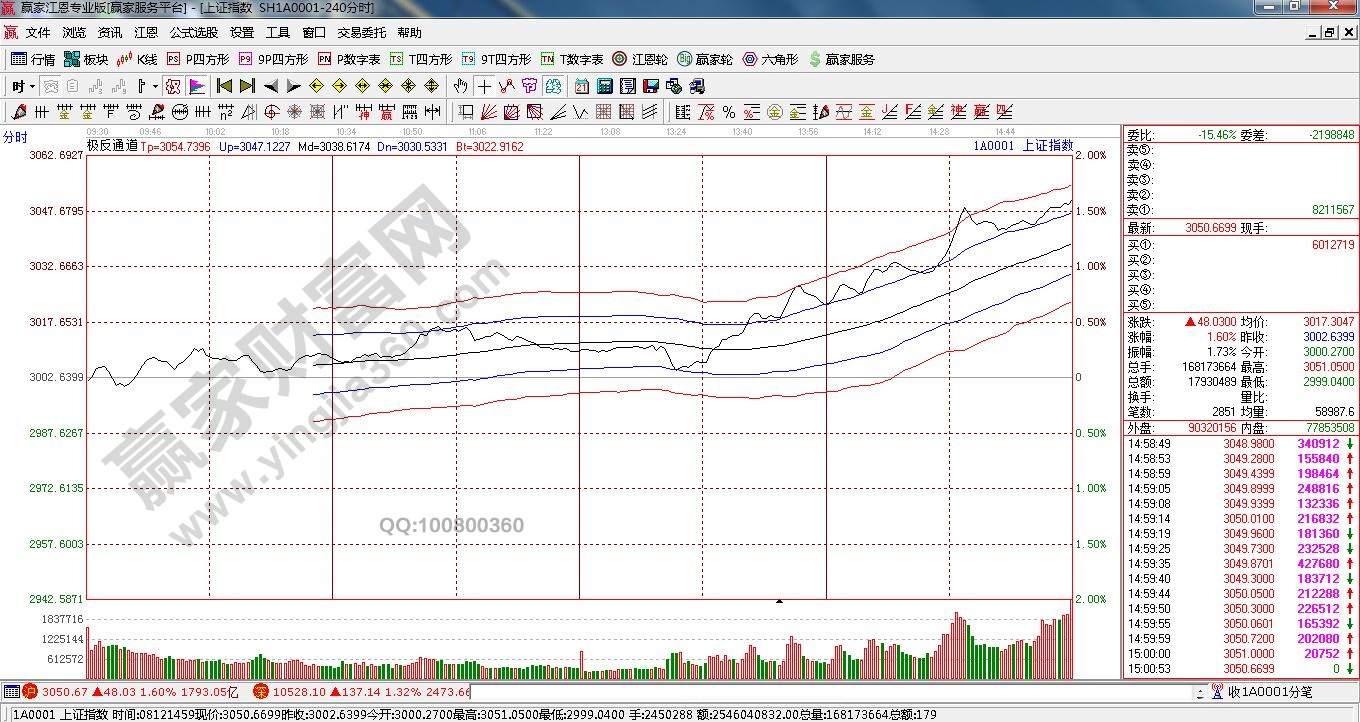Open the T数字表 tool
The width and height of the screenshot is (1360, 722).
572,60
